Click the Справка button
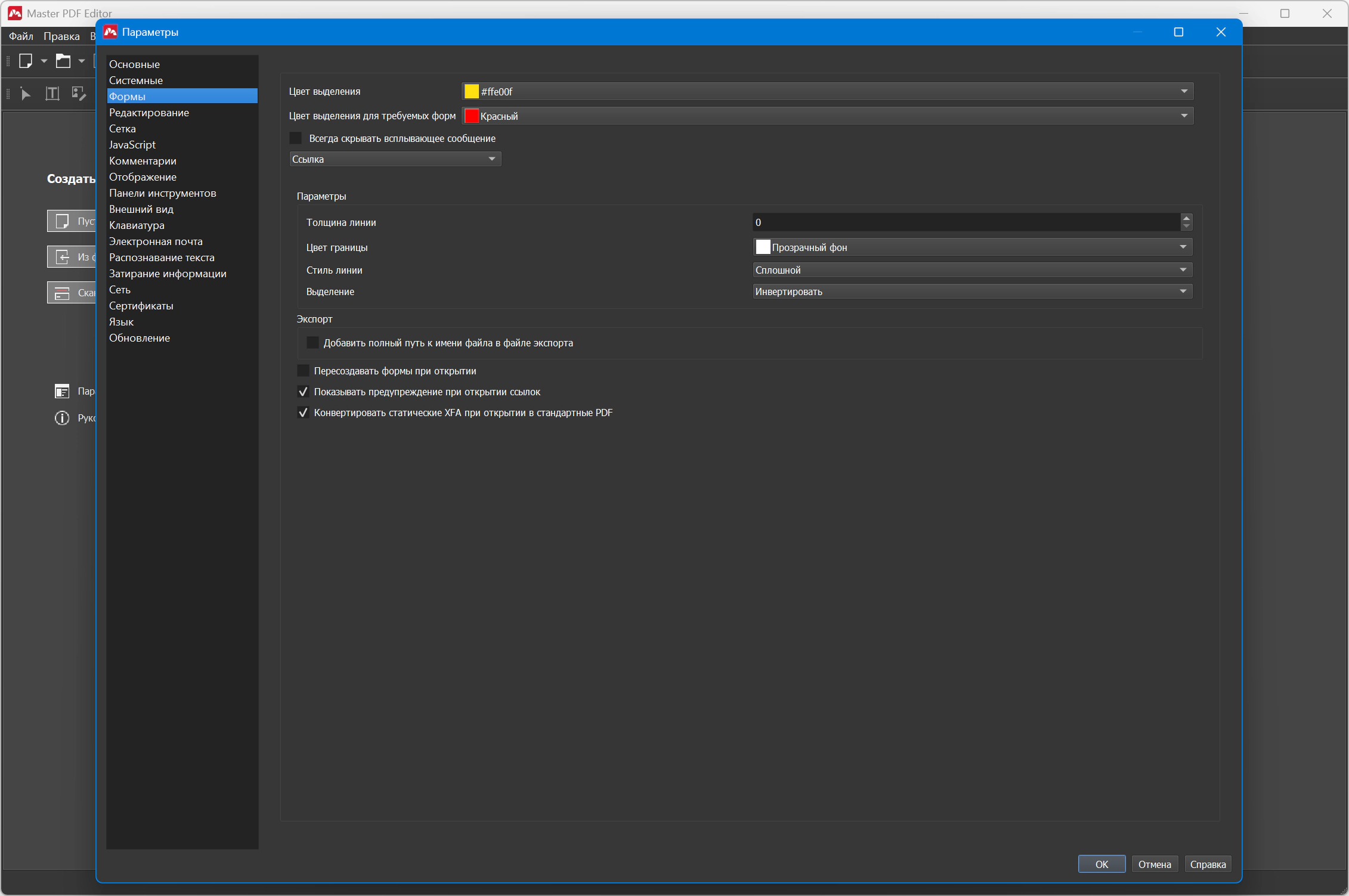1349x896 pixels. click(1208, 864)
